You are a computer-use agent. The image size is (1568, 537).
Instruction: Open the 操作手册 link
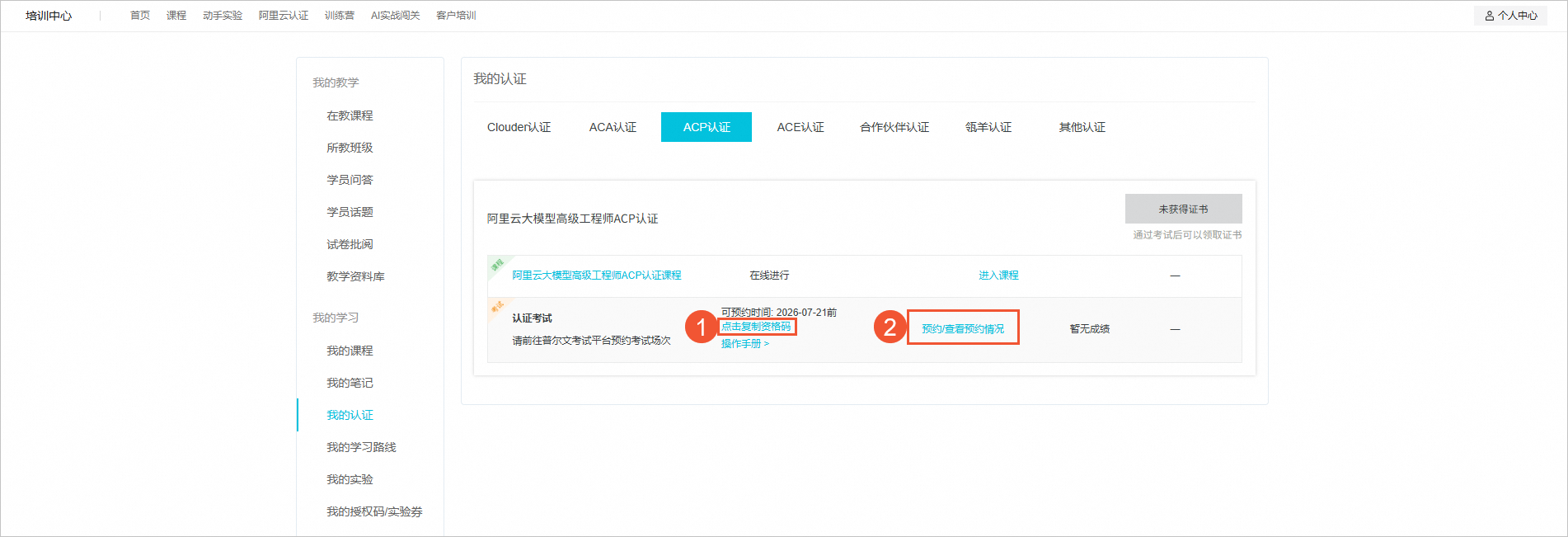pos(745,344)
